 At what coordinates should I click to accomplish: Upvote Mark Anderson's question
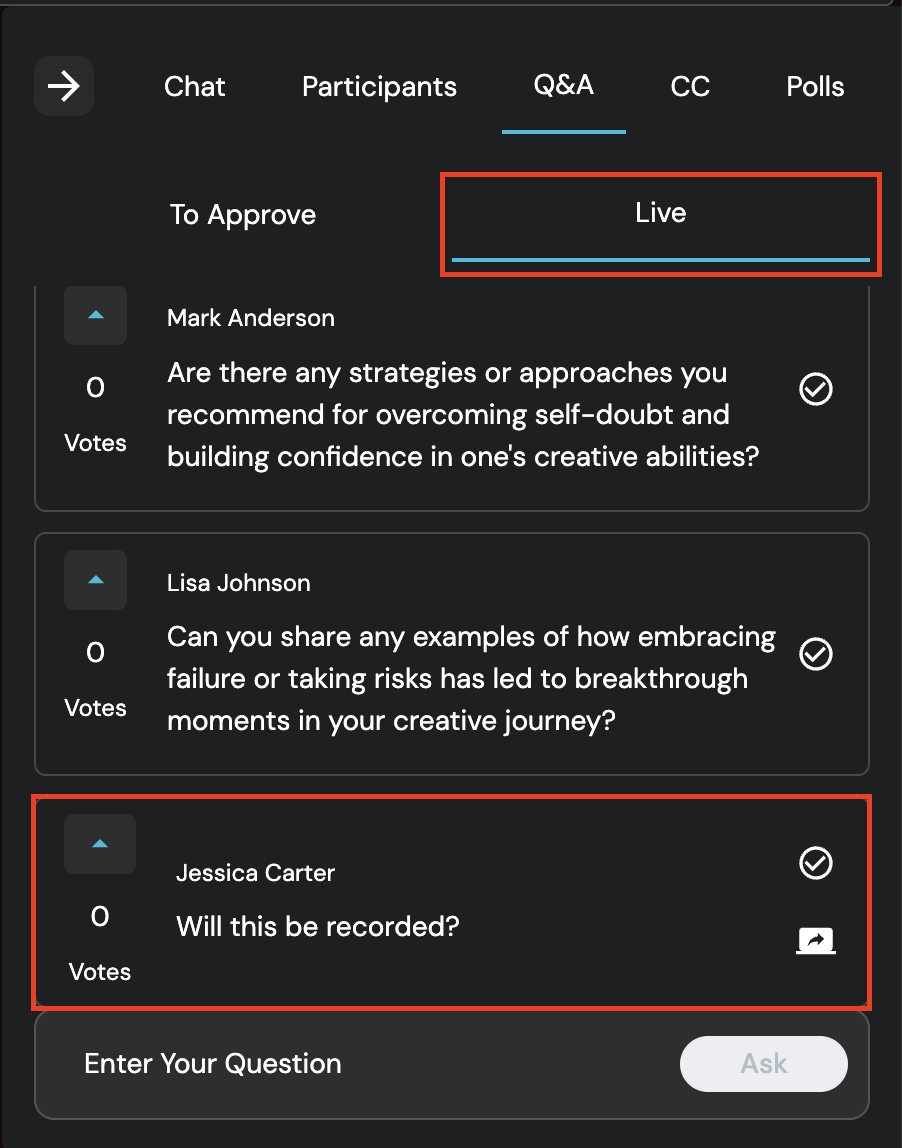(96, 315)
